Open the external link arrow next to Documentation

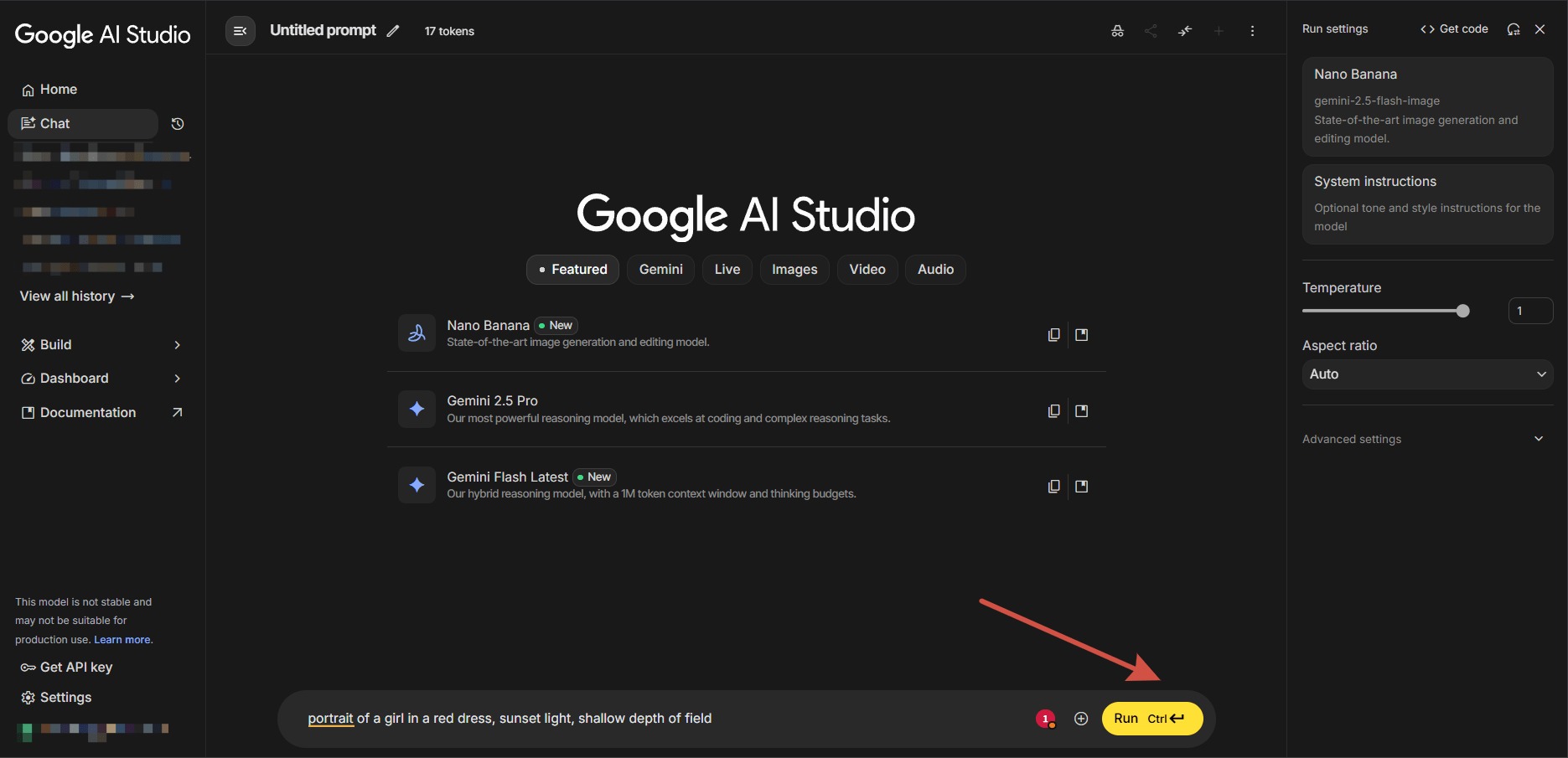pos(177,412)
